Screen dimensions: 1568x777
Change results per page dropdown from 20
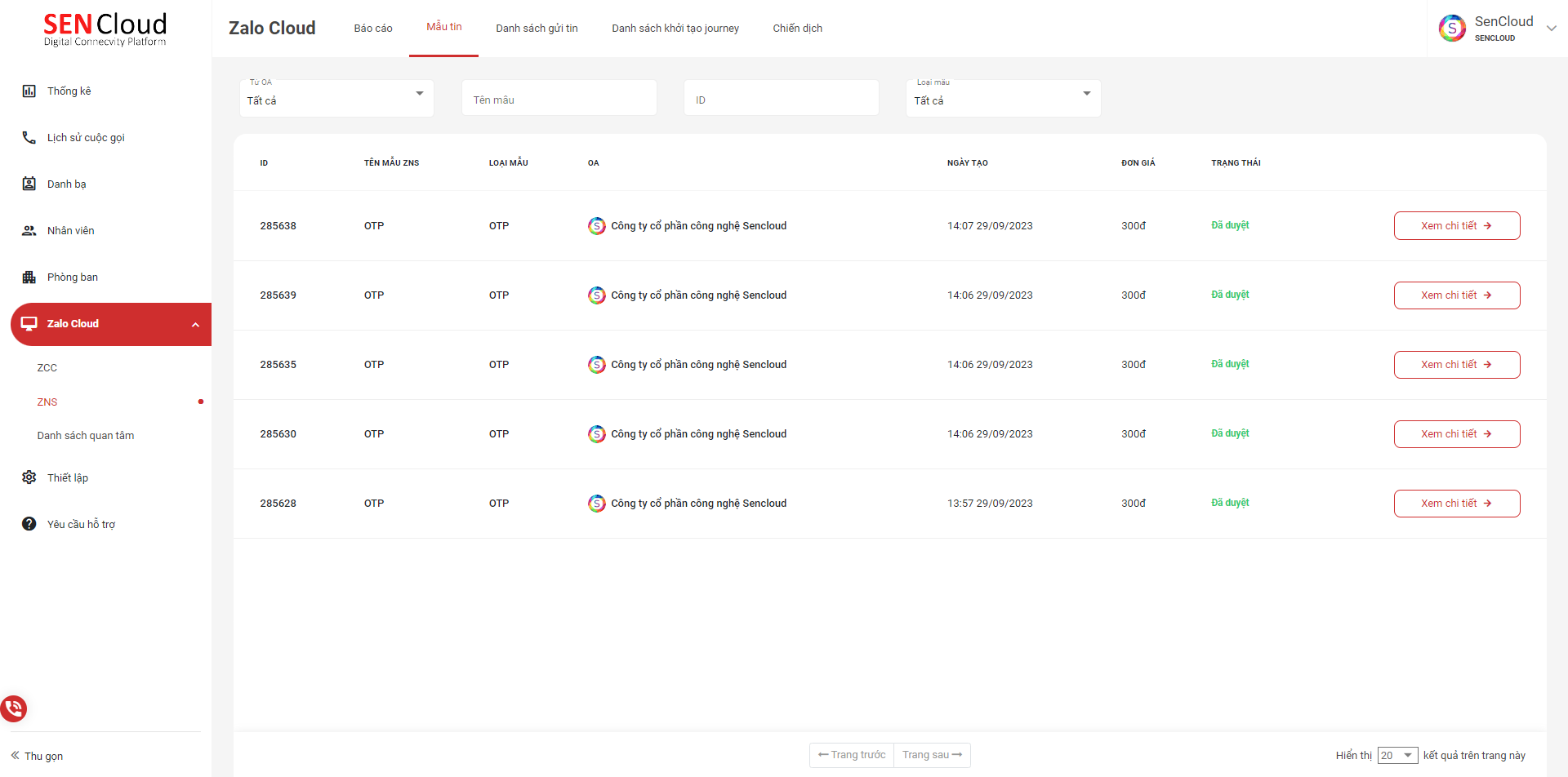coord(1397,756)
